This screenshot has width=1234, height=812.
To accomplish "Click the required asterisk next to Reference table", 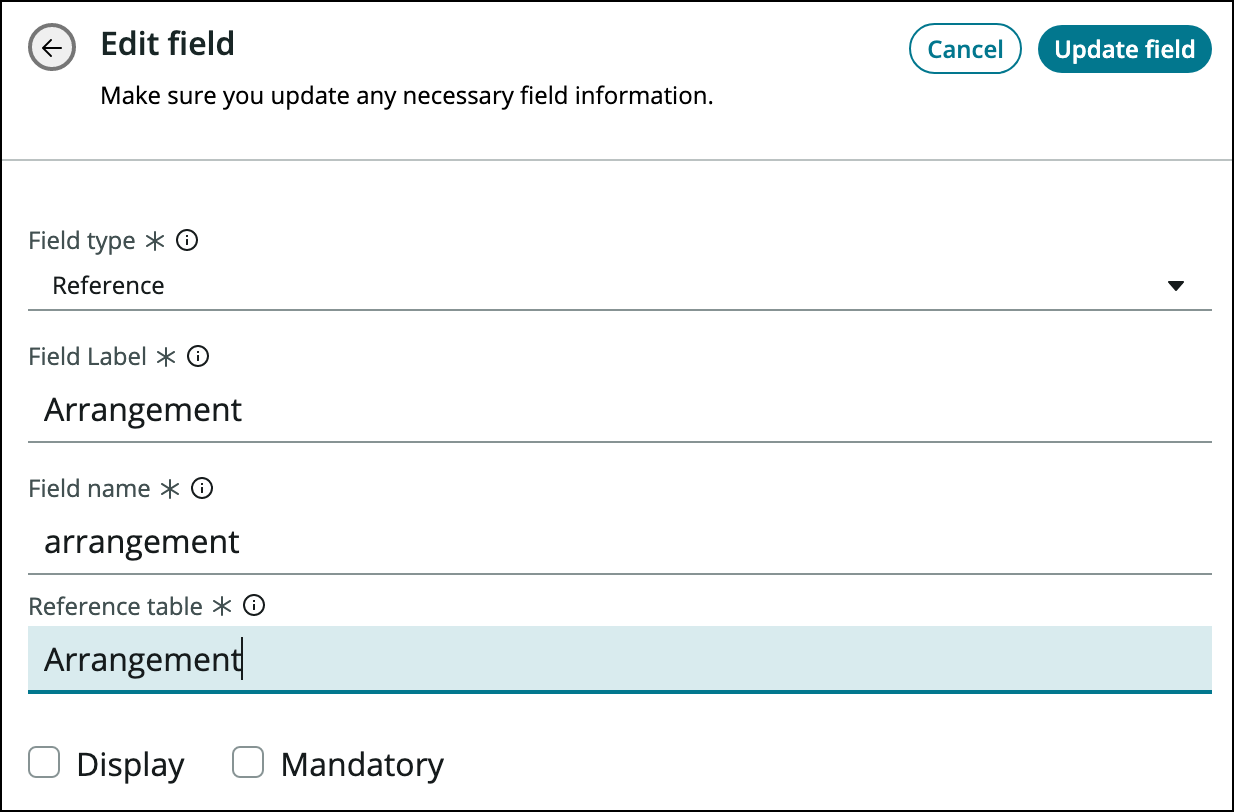I will click(x=223, y=606).
